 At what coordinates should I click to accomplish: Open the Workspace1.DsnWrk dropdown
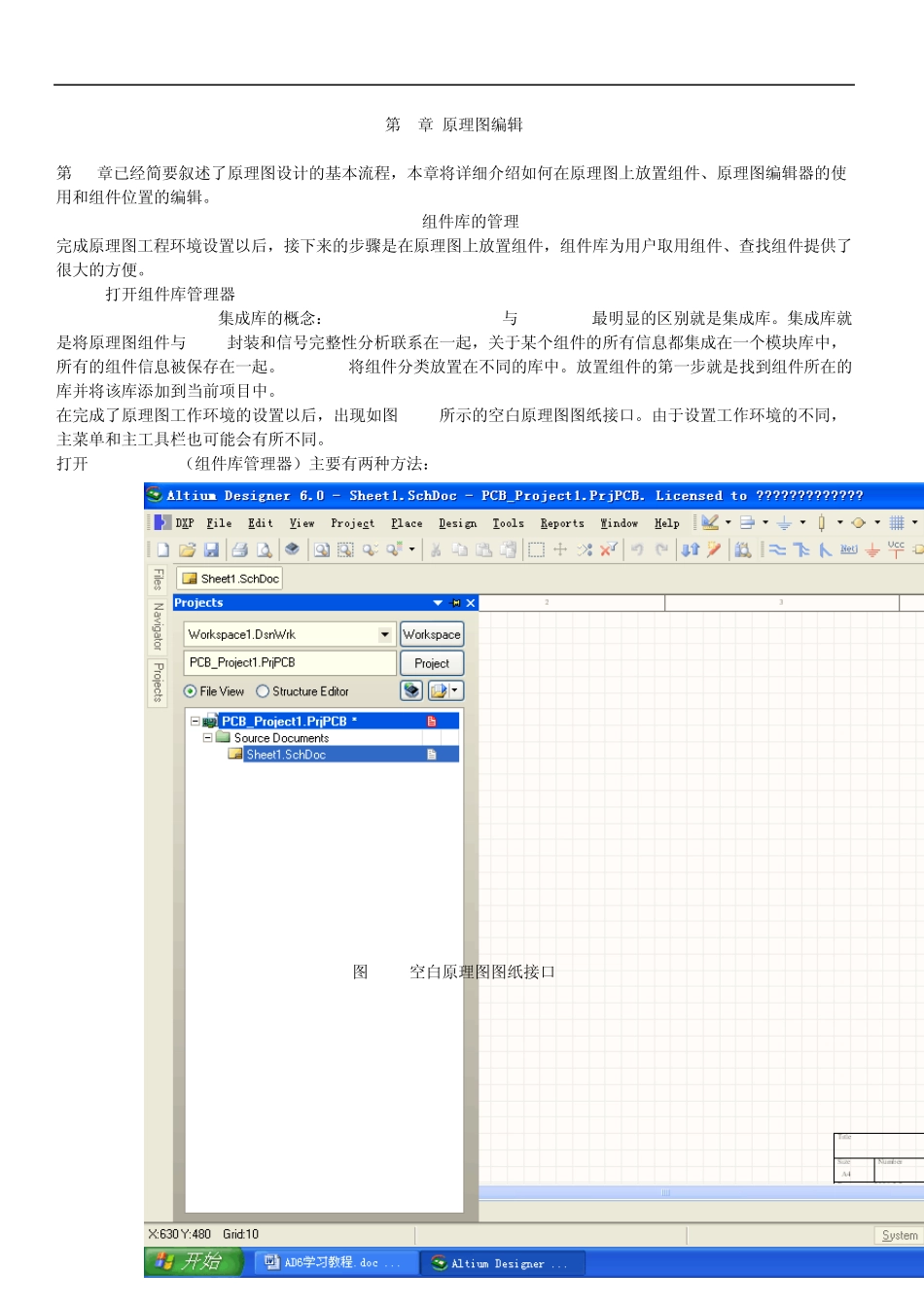[385, 634]
